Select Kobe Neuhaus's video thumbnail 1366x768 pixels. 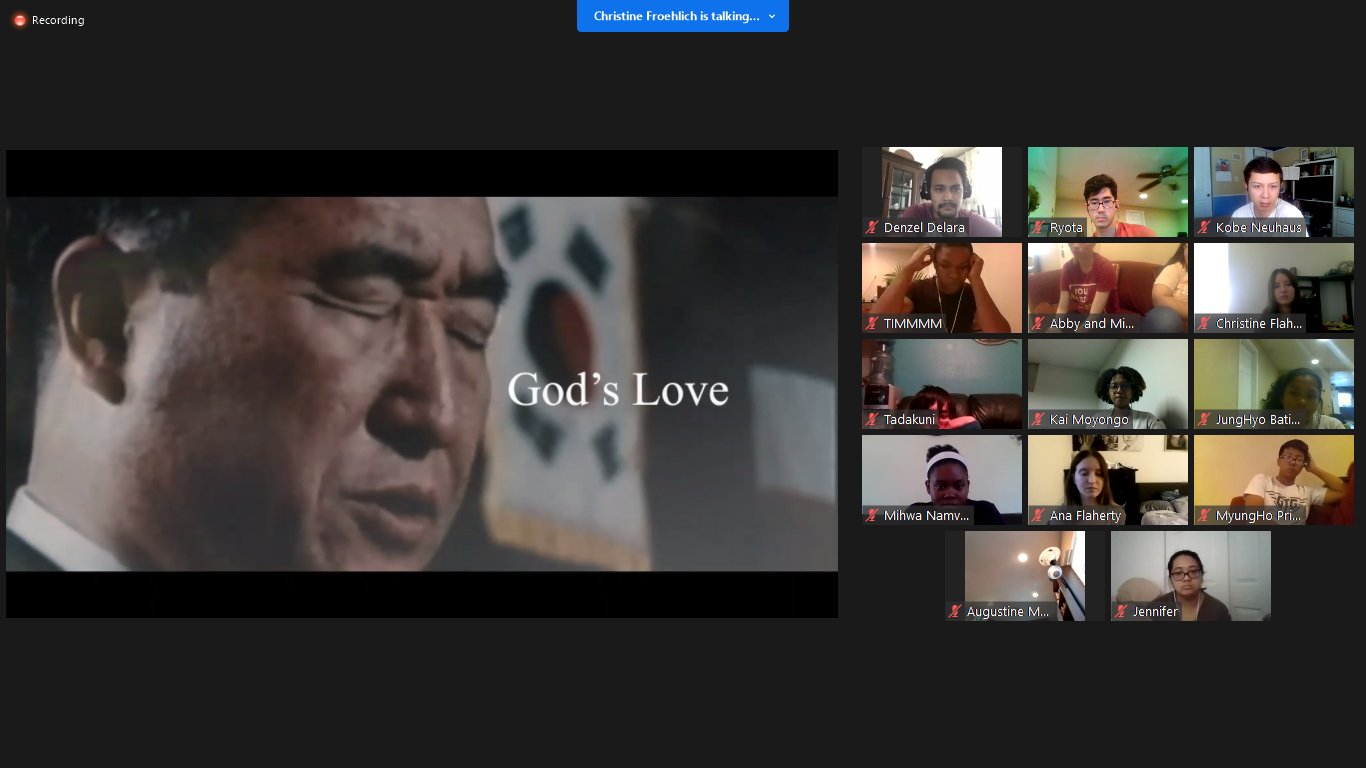click(1274, 192)
